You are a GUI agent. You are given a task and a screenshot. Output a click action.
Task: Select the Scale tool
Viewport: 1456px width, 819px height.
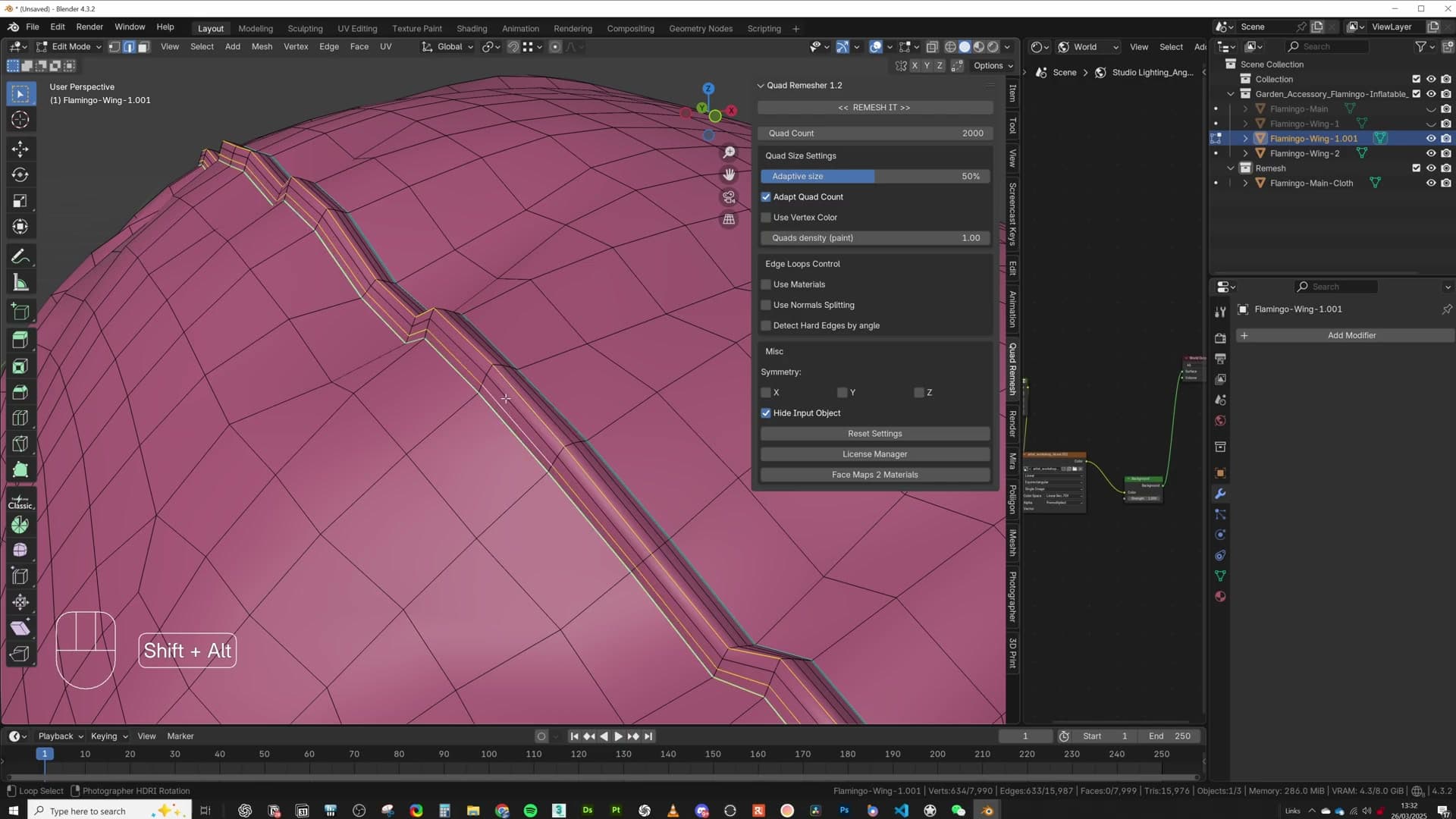click(20, 201)
